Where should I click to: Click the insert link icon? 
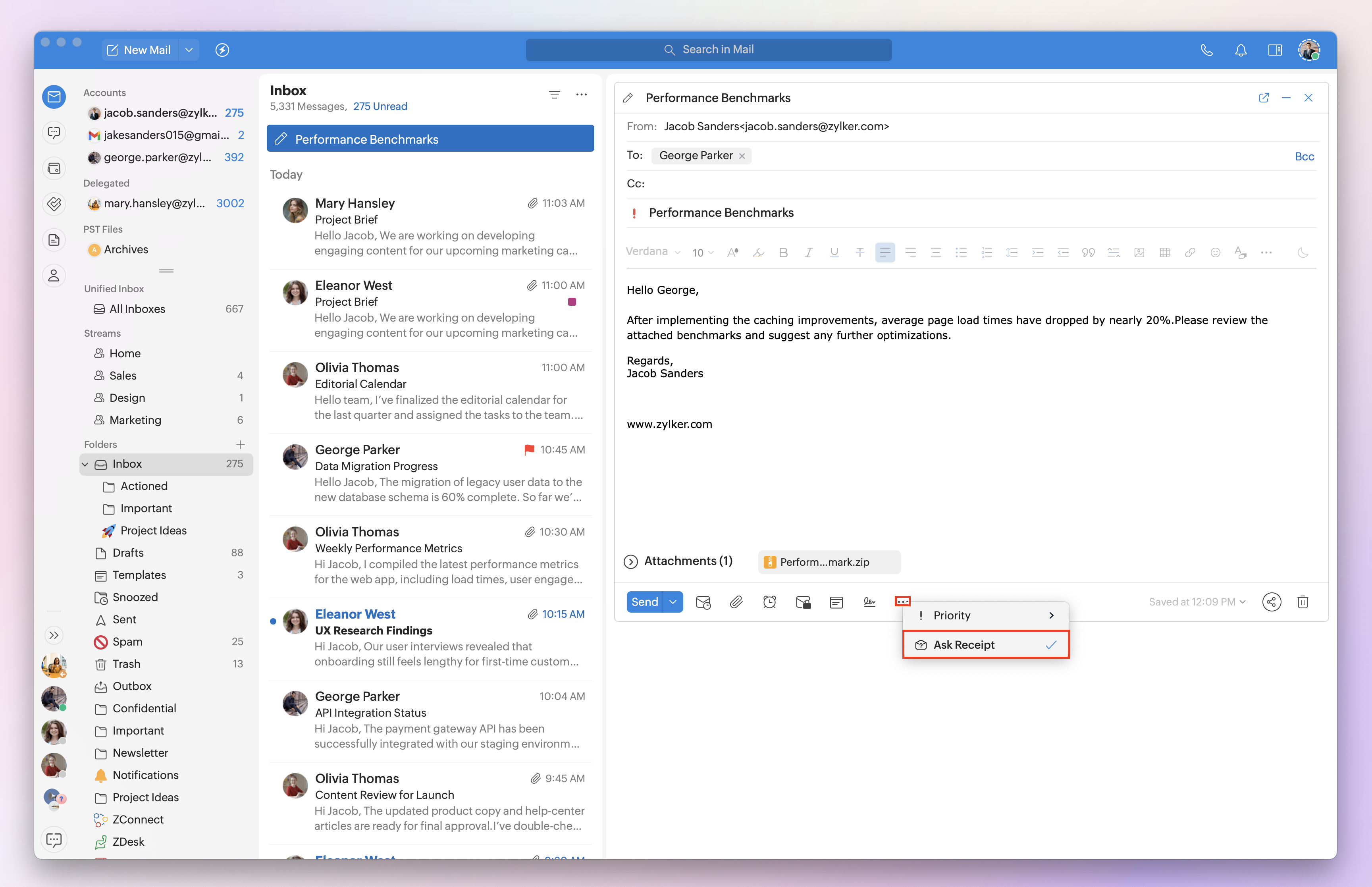tap(1189, 252)
